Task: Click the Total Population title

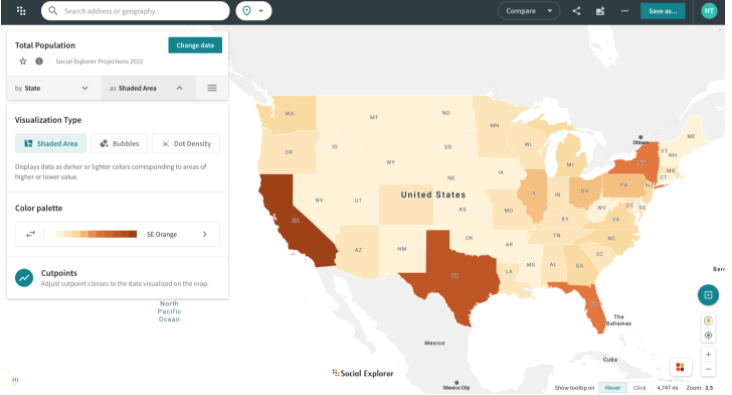Action: pos(45,45)
